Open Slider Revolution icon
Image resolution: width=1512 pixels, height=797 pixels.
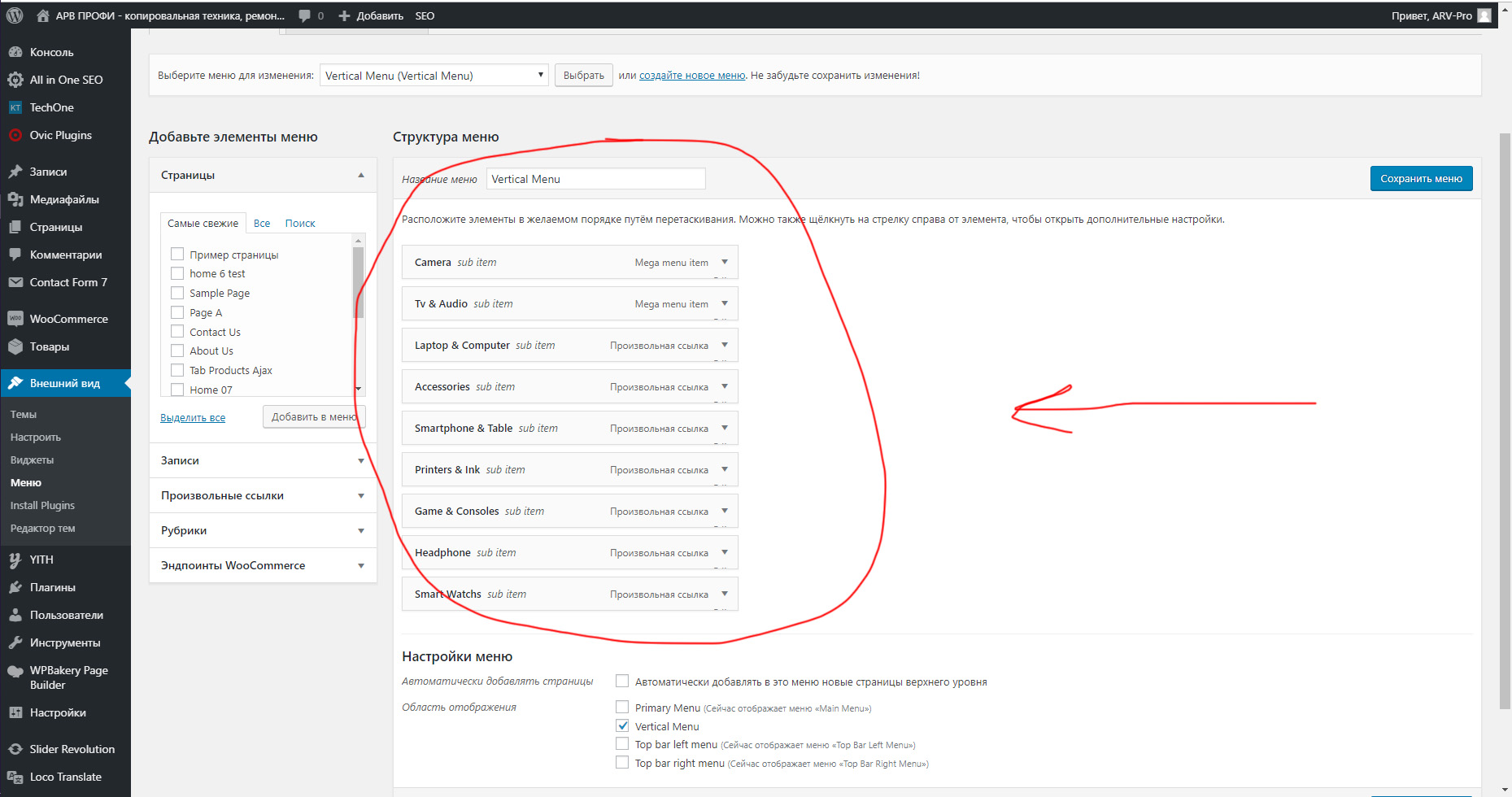[15, 749]
